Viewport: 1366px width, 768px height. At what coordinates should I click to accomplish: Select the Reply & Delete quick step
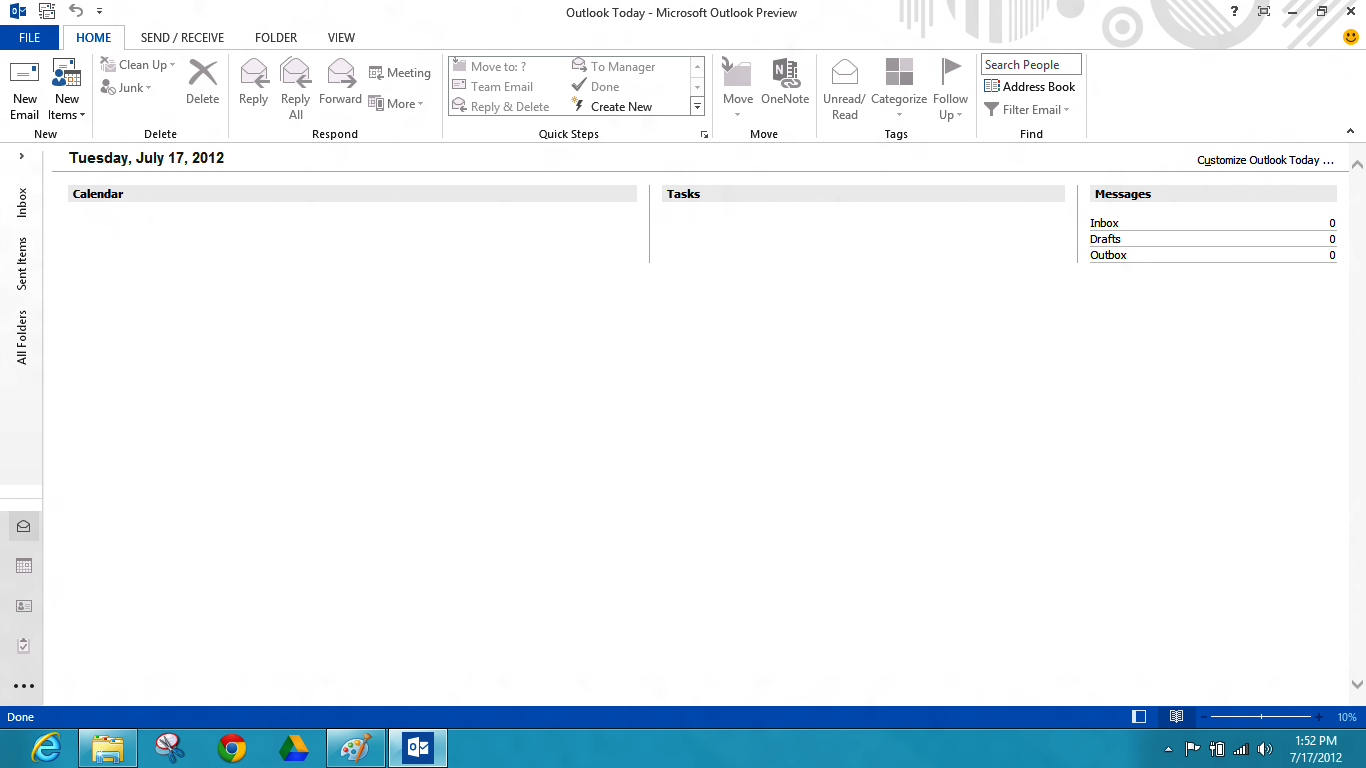[x=509, y=107]
